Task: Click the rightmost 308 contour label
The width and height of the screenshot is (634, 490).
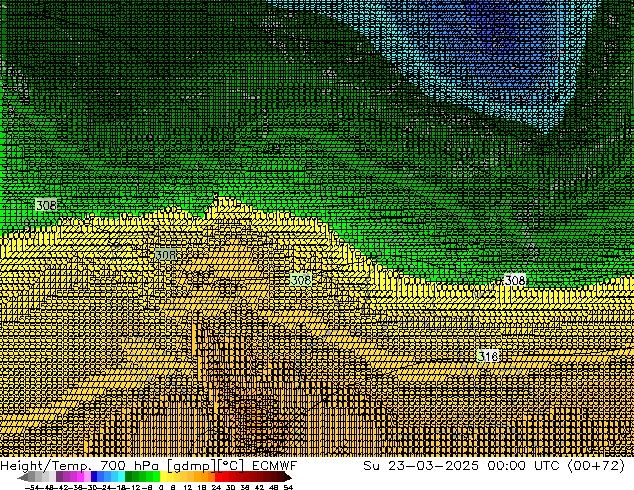Action: [x=514, y=280]
